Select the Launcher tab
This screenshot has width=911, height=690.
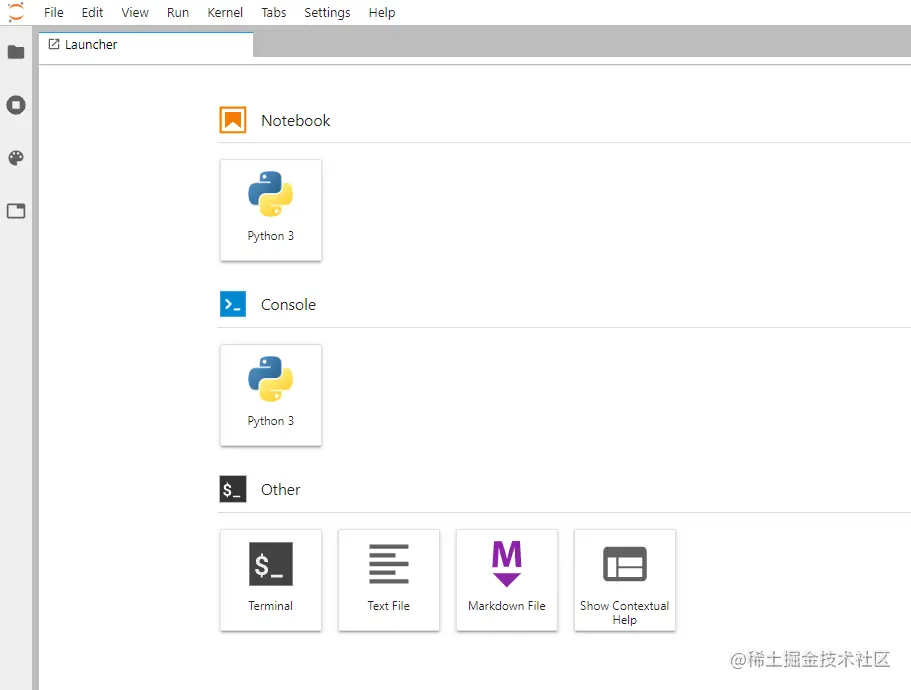146,45
